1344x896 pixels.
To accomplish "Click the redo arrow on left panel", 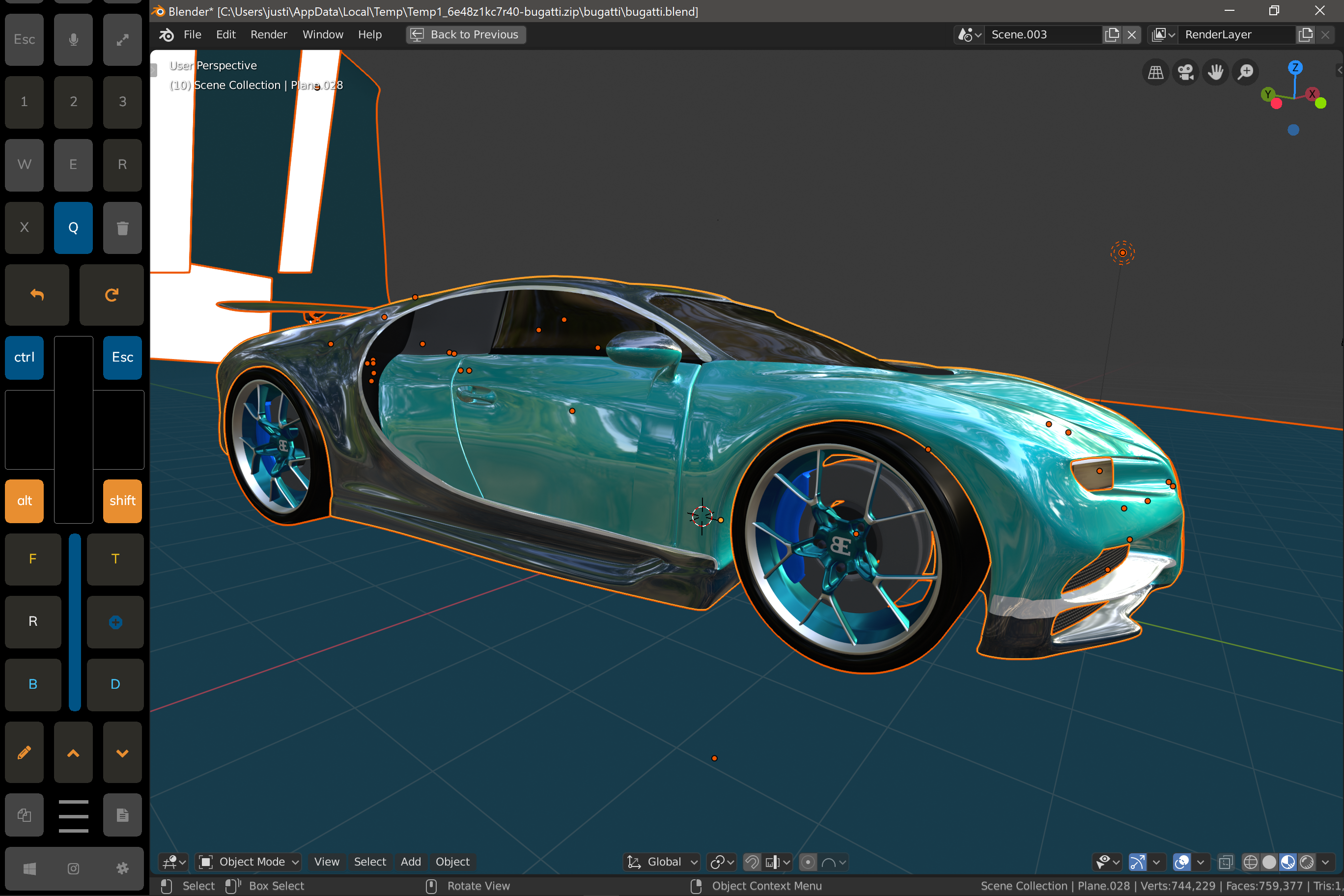I will click(x=112, y=295).
